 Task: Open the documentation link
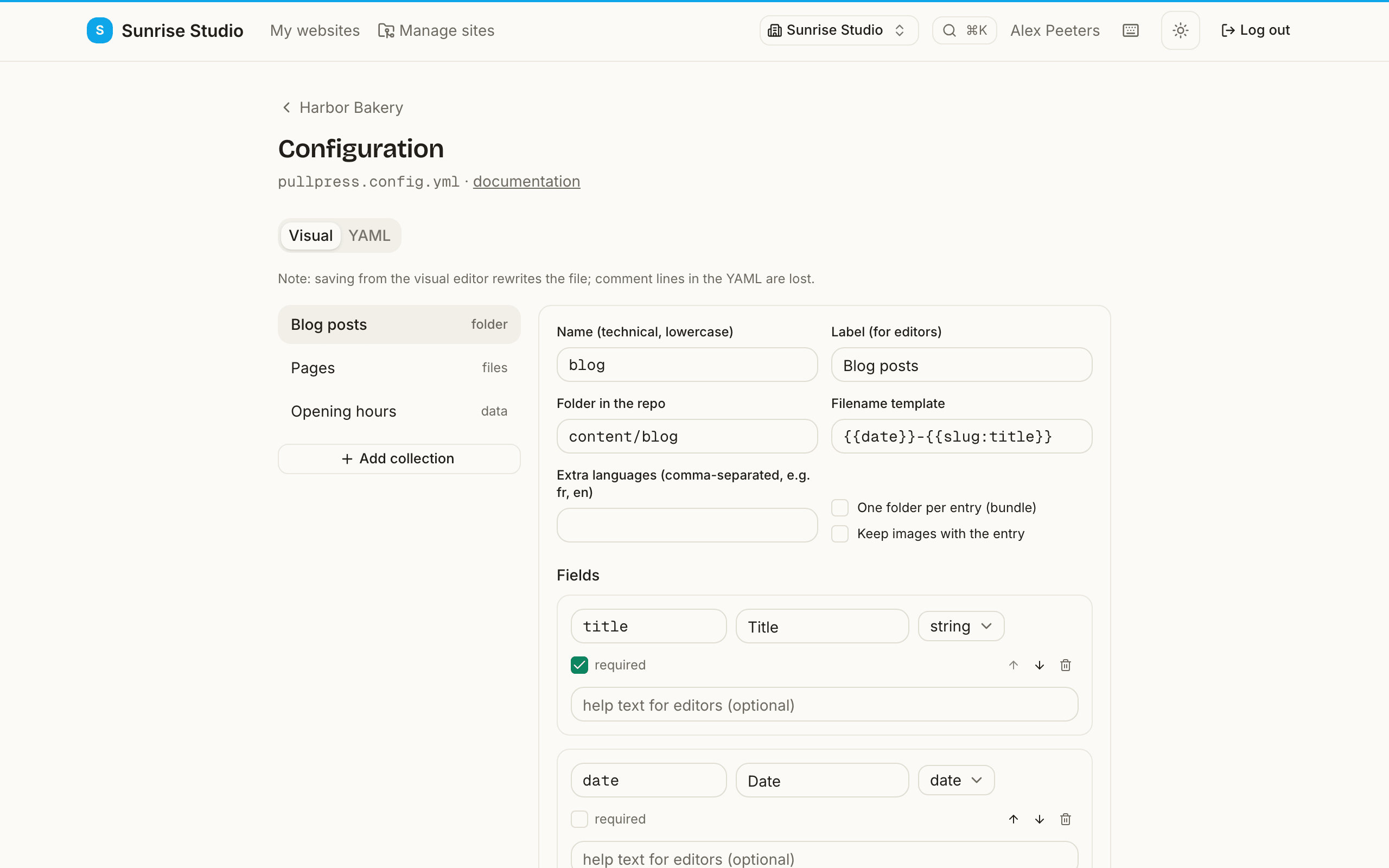[x=526, y=181]
